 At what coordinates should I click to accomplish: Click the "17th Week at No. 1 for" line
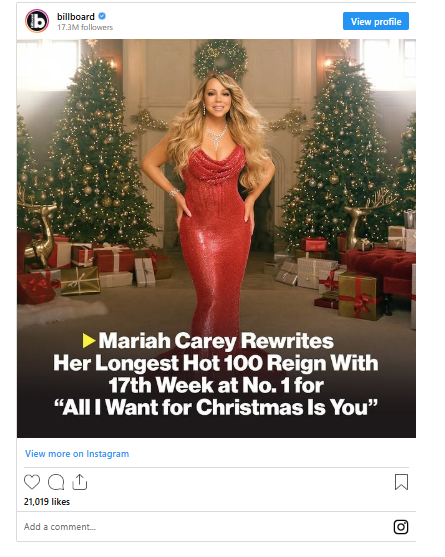216,385
